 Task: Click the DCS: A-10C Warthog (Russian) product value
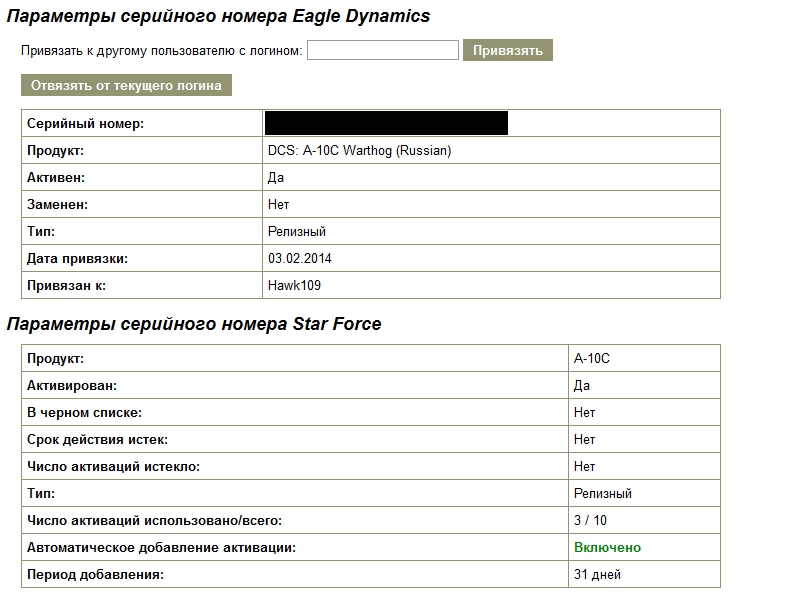pos(360,151)
